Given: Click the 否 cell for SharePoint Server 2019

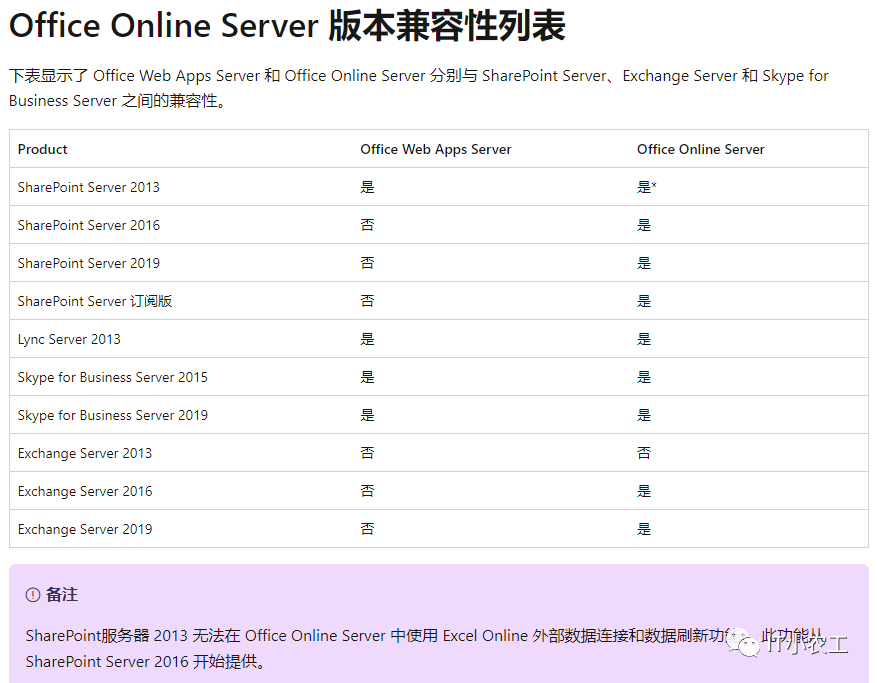Looking at the screenshot, I should 367,263.
